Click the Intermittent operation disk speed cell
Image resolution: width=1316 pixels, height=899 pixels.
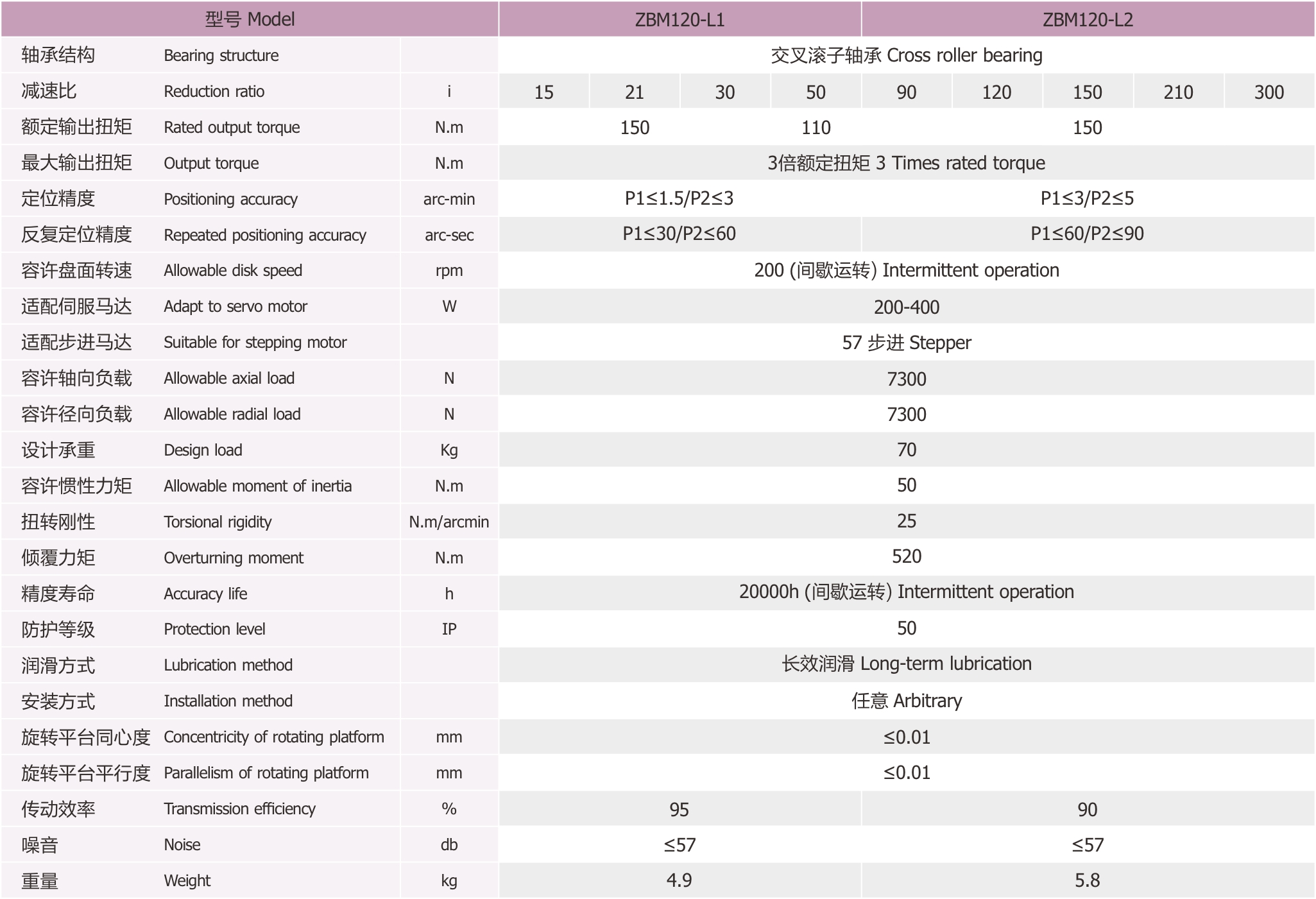point(905,270)
